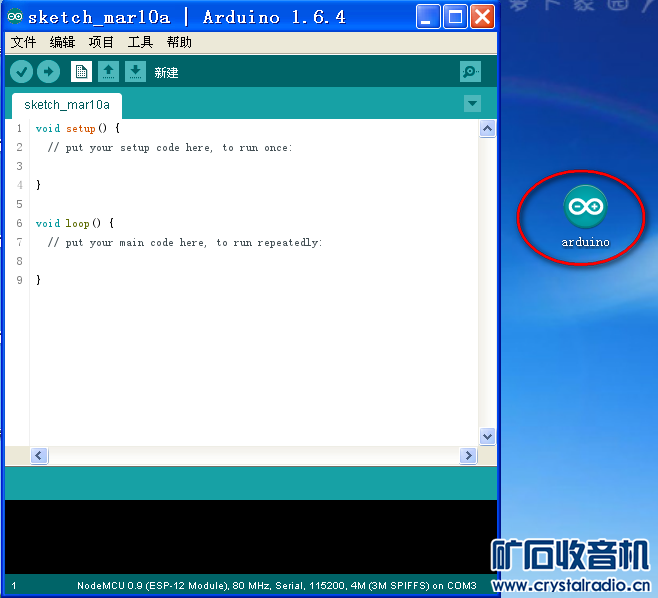Click the line "void setup() {"
The image size is (658, 598).
coord(78,128)
